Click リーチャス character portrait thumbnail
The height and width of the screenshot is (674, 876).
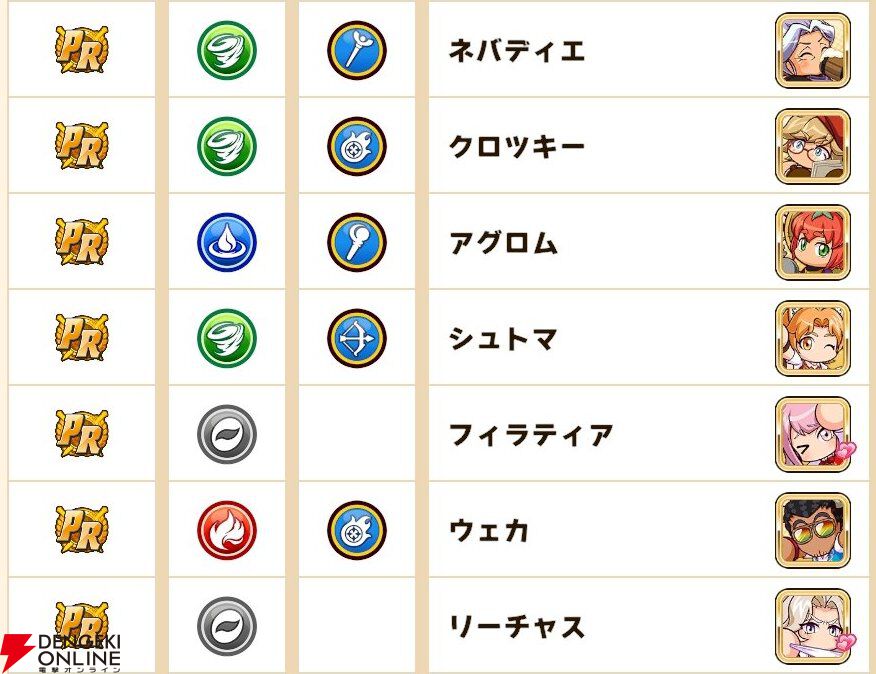(x=812, y=626)
